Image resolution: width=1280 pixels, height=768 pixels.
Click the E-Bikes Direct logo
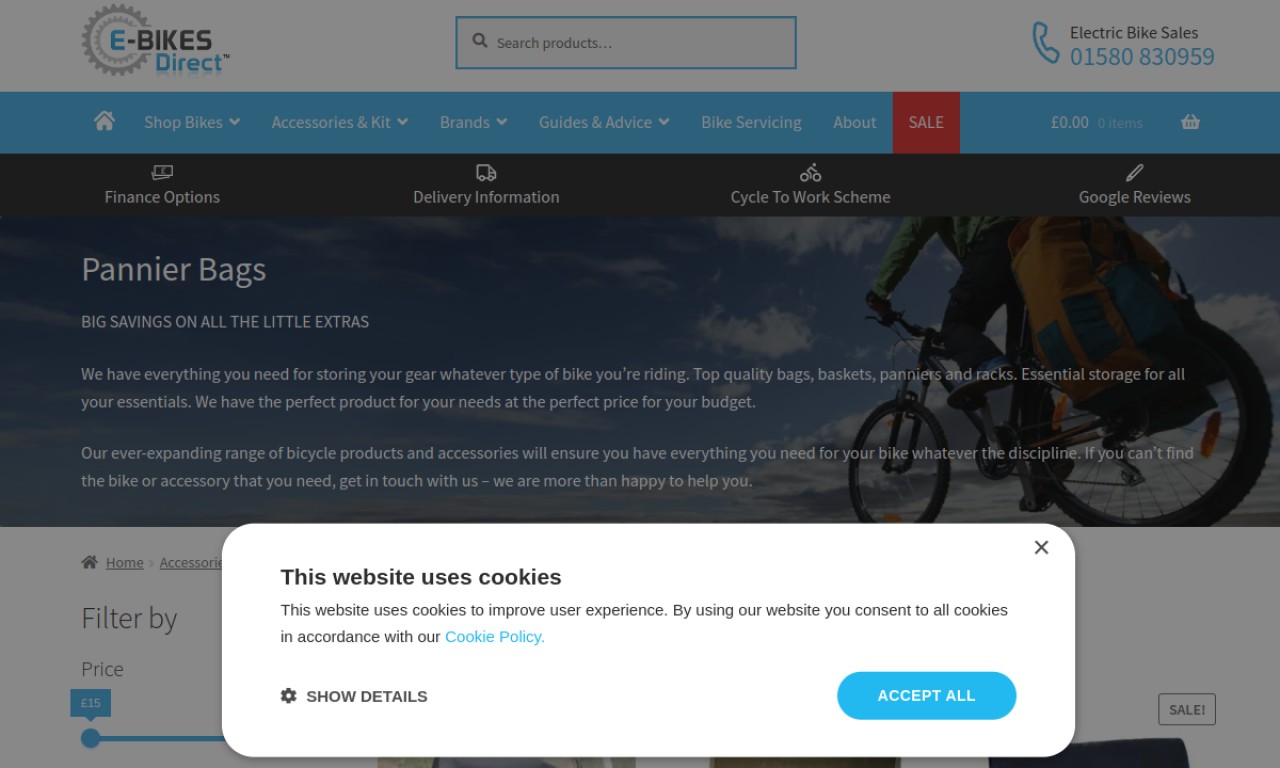(x=156, y=40)
